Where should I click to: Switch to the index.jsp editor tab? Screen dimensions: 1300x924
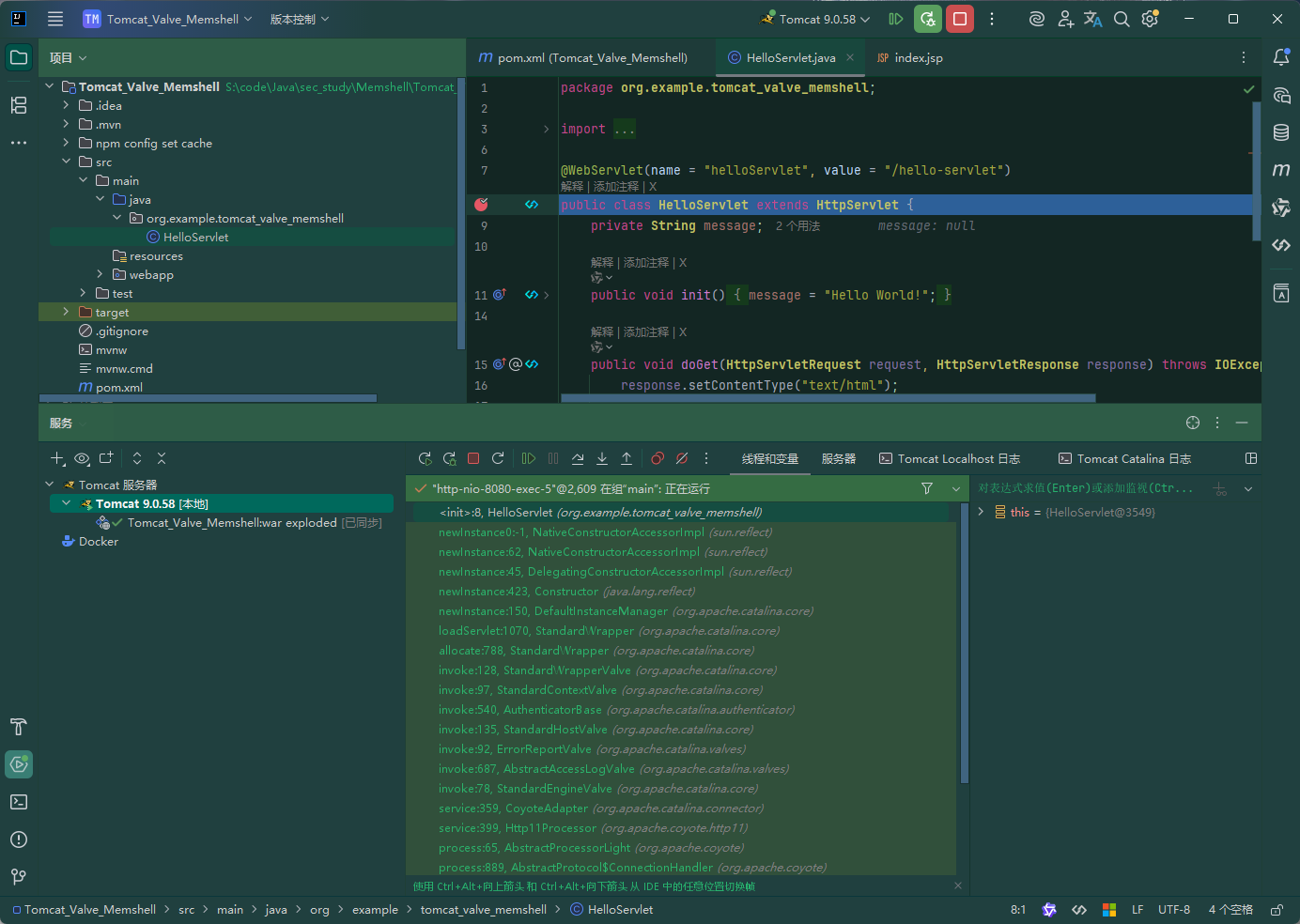coord(909,58)
